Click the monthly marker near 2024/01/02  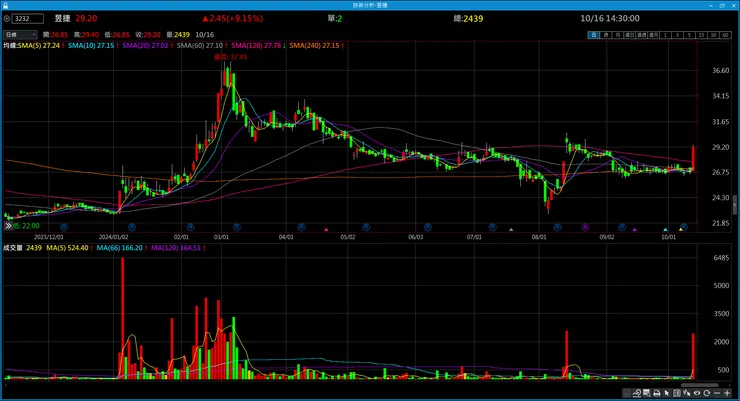[132, 227]
